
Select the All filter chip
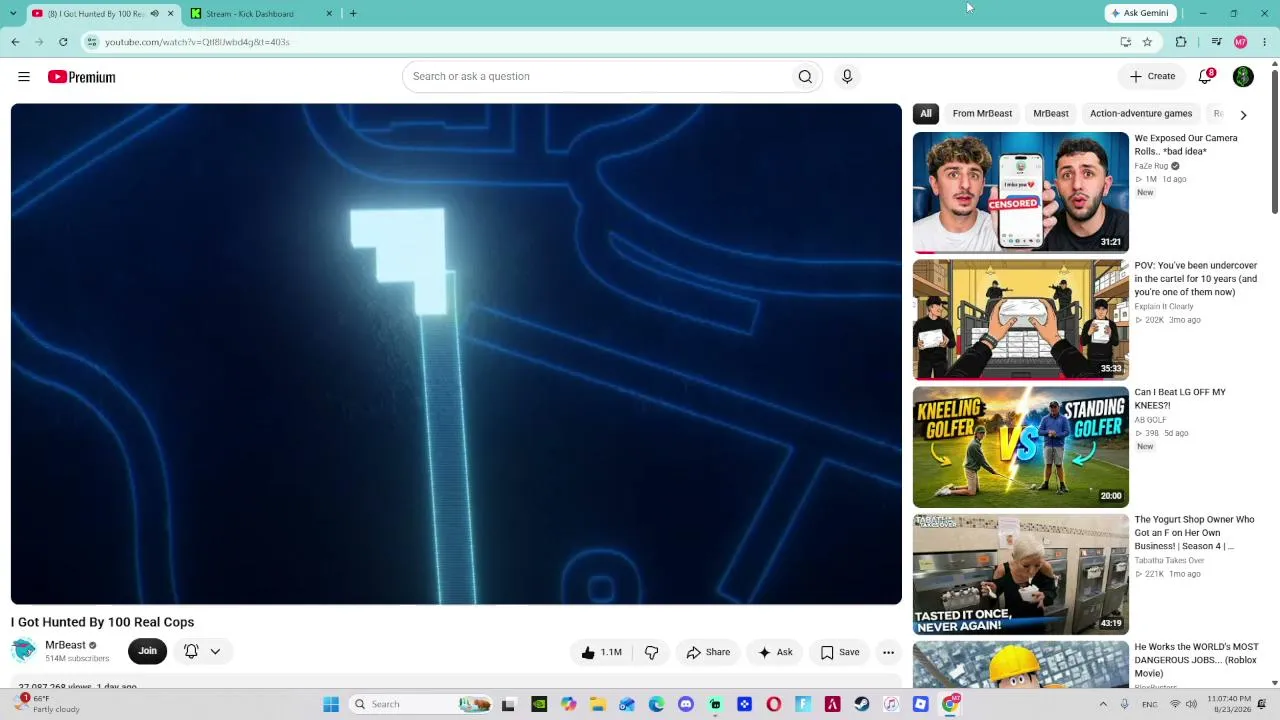926,114
